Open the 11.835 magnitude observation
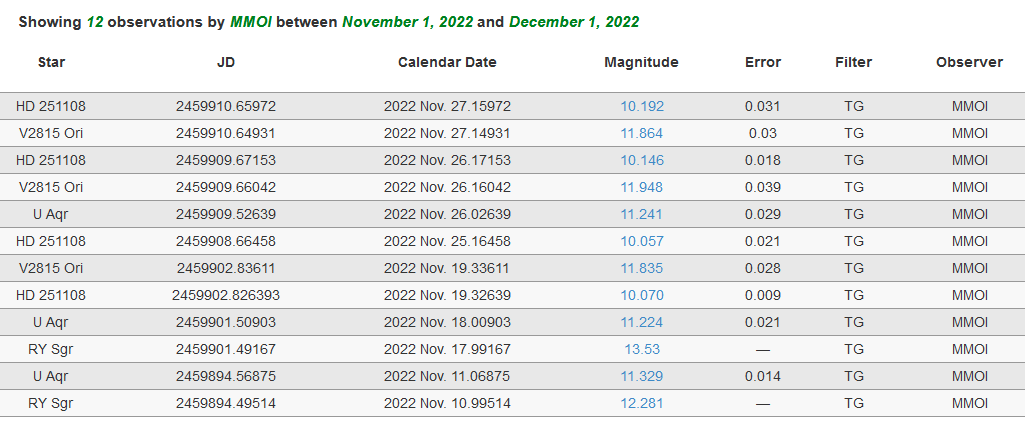This screenshot has width=1025, height=428. 642,268
